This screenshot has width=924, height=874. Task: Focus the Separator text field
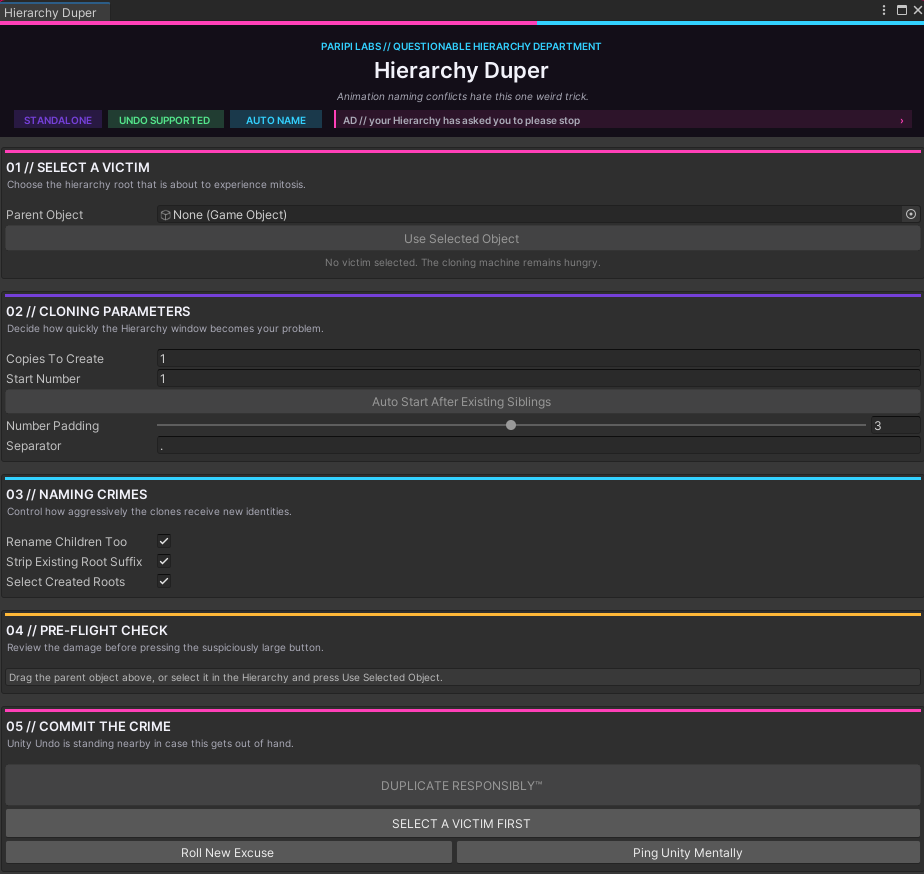point(539,446)
